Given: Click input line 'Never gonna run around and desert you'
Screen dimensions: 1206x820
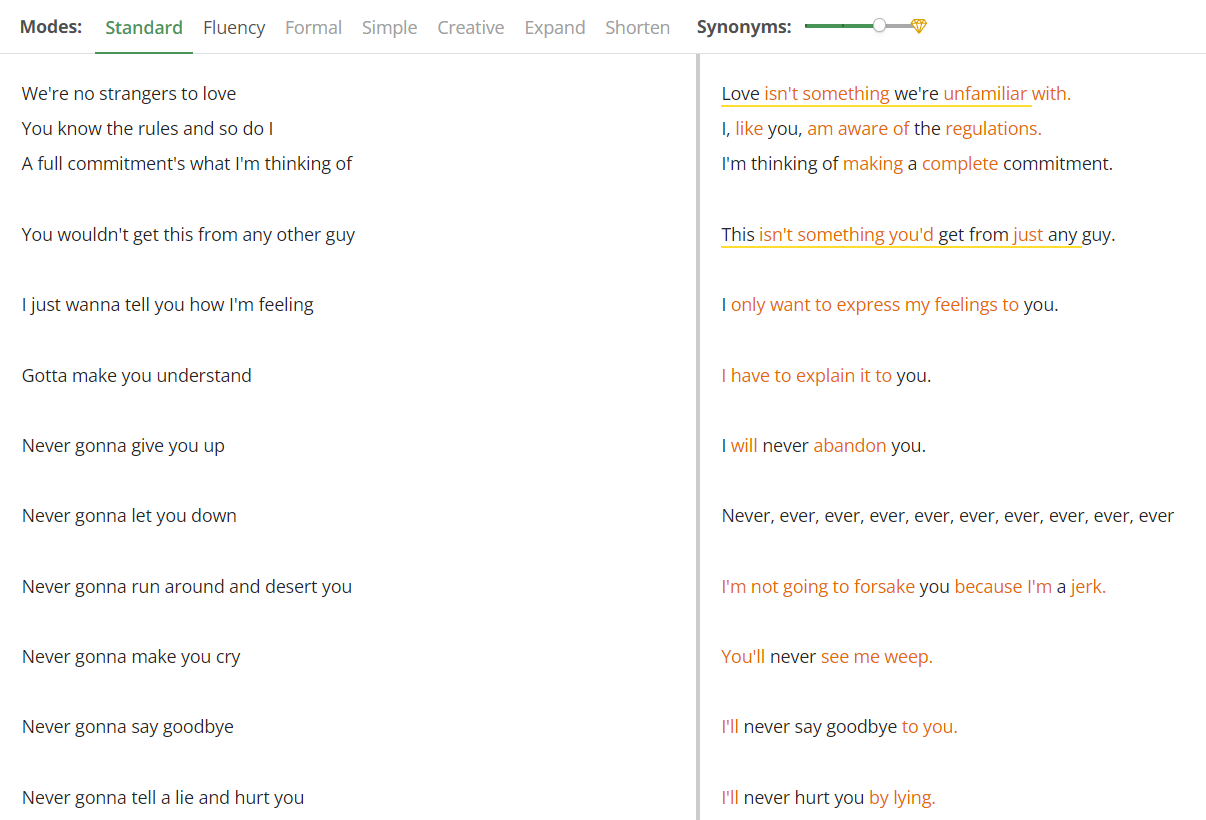Looking at the screenshot, I should [x=187, y=586].
